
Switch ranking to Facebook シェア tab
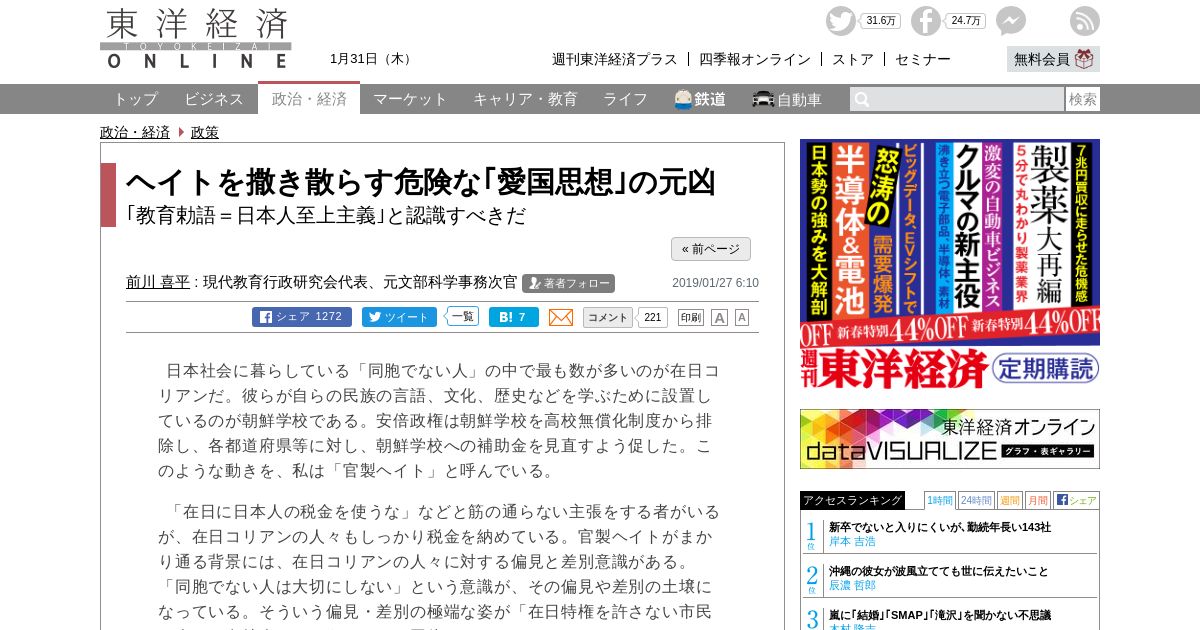click(x=1076, y=500)
